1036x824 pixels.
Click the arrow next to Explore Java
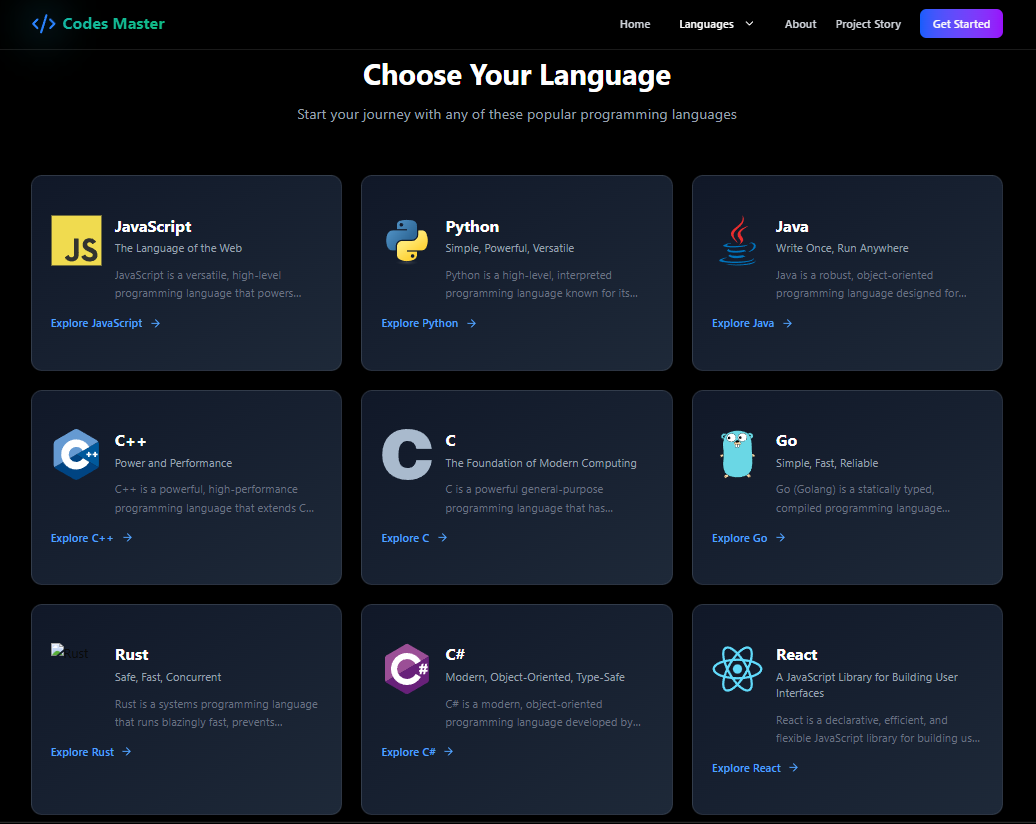(x=788, y=323)
